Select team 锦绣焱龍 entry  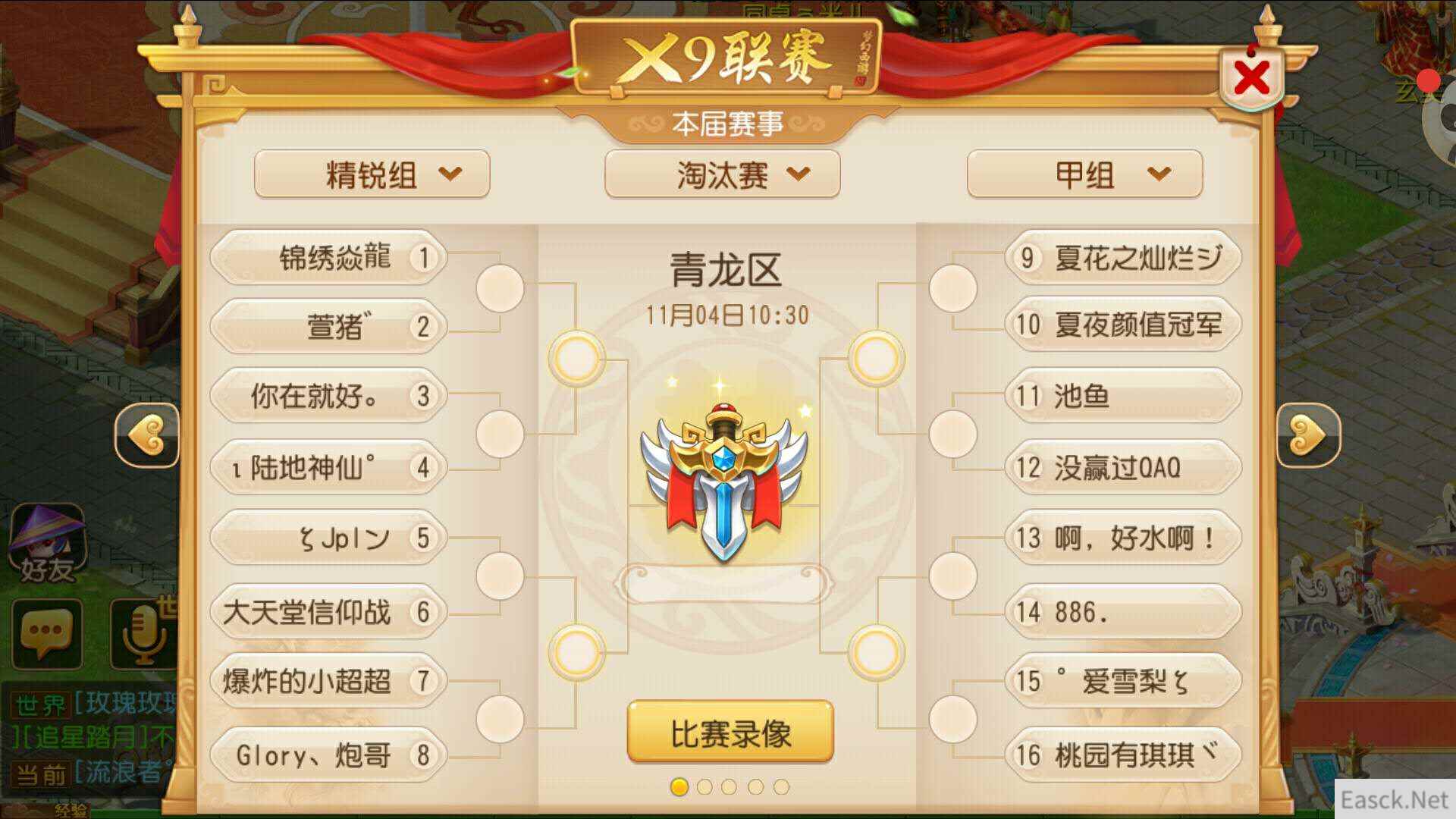pyautogui.click(x=328, y=258)
